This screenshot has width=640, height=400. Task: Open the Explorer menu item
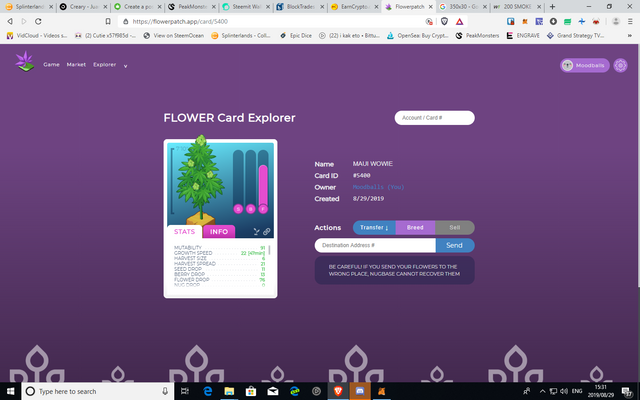[x=104, y=64]
